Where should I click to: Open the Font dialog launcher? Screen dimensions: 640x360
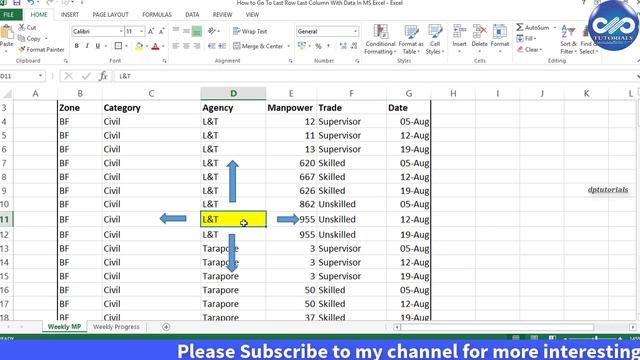pyautogui.click(x=164, y=61)
